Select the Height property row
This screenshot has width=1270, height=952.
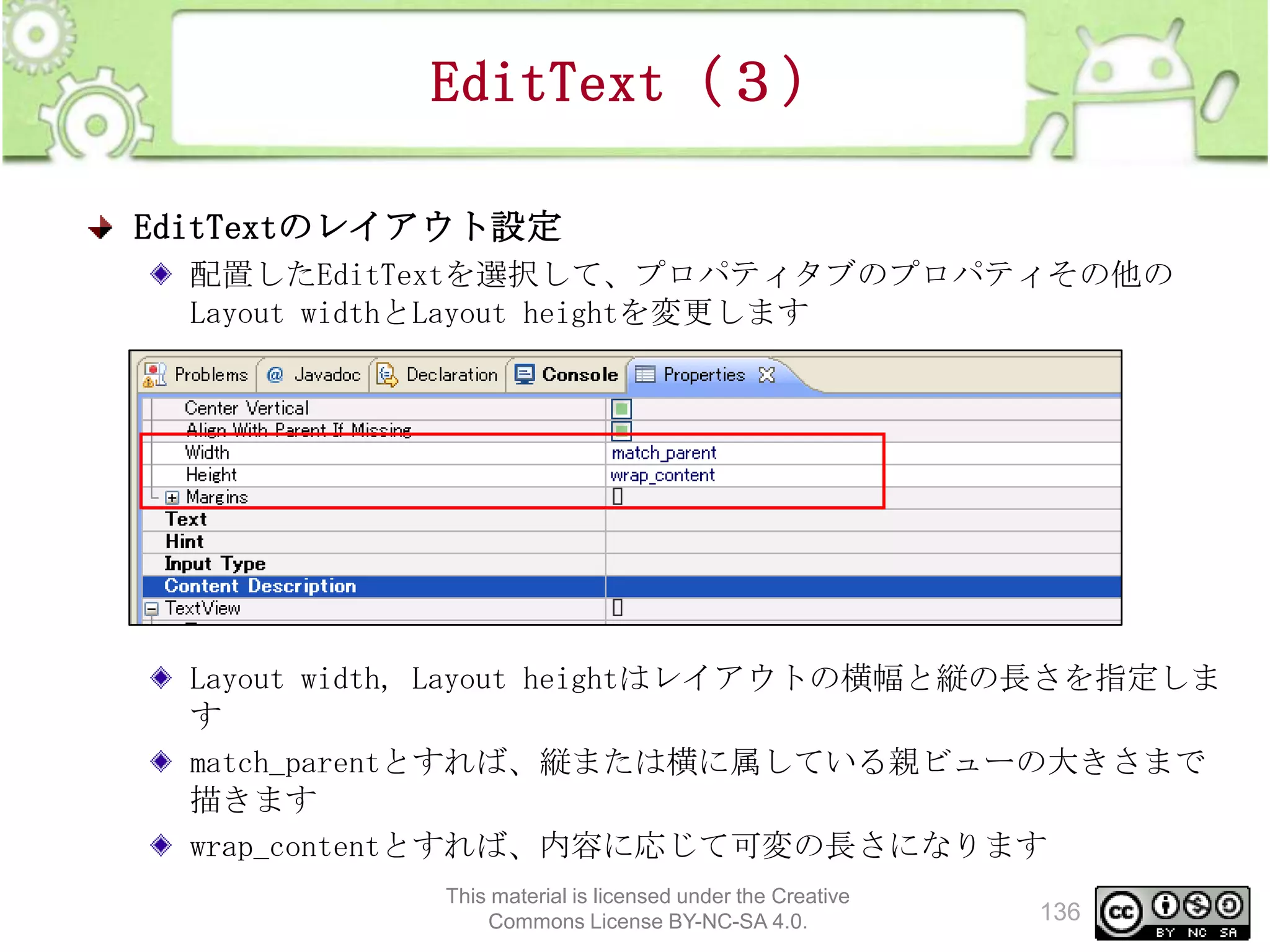point(631,475)
